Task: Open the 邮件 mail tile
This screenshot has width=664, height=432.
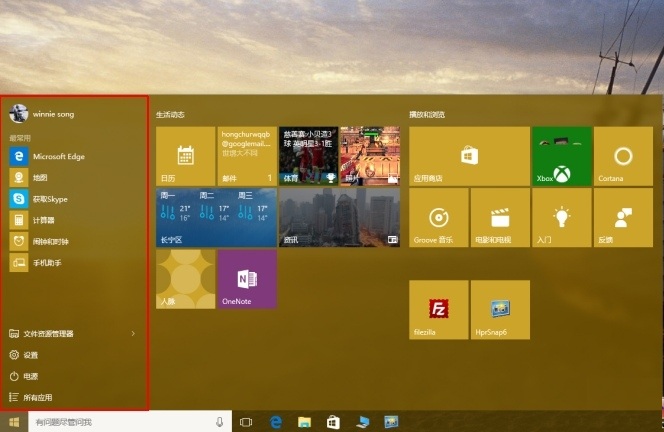Action: point(247,156)
